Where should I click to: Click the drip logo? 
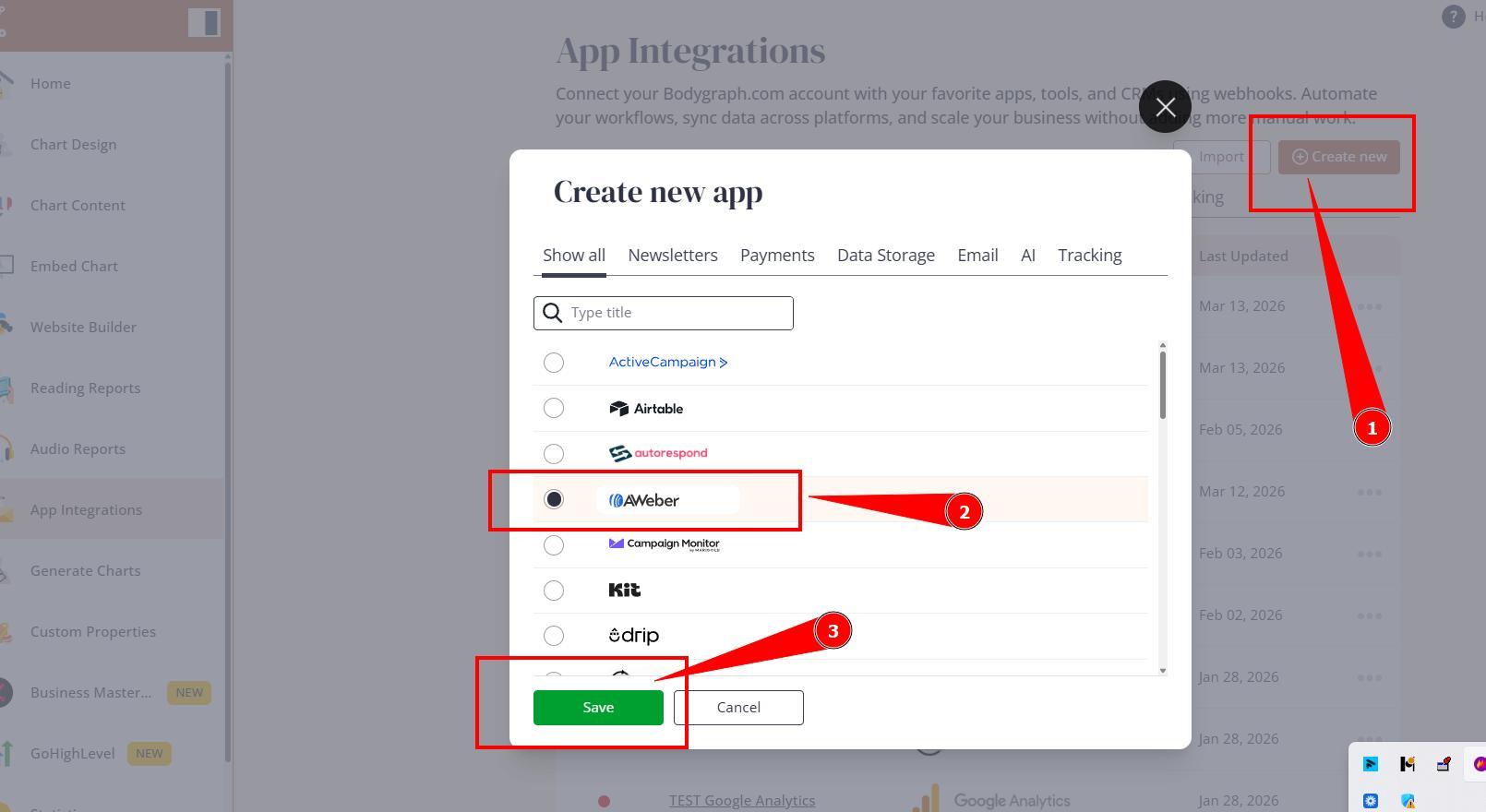[633, 636]
